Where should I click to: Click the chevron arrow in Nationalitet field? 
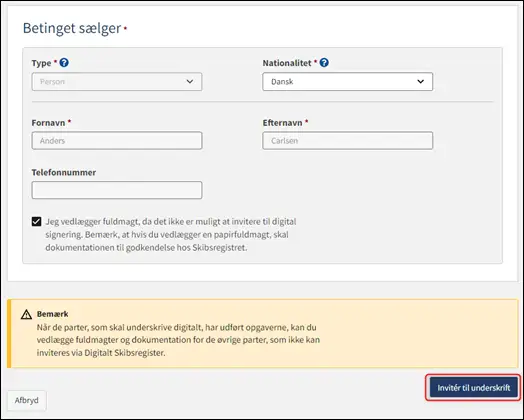pyautogui.click(x=420, y=82)
